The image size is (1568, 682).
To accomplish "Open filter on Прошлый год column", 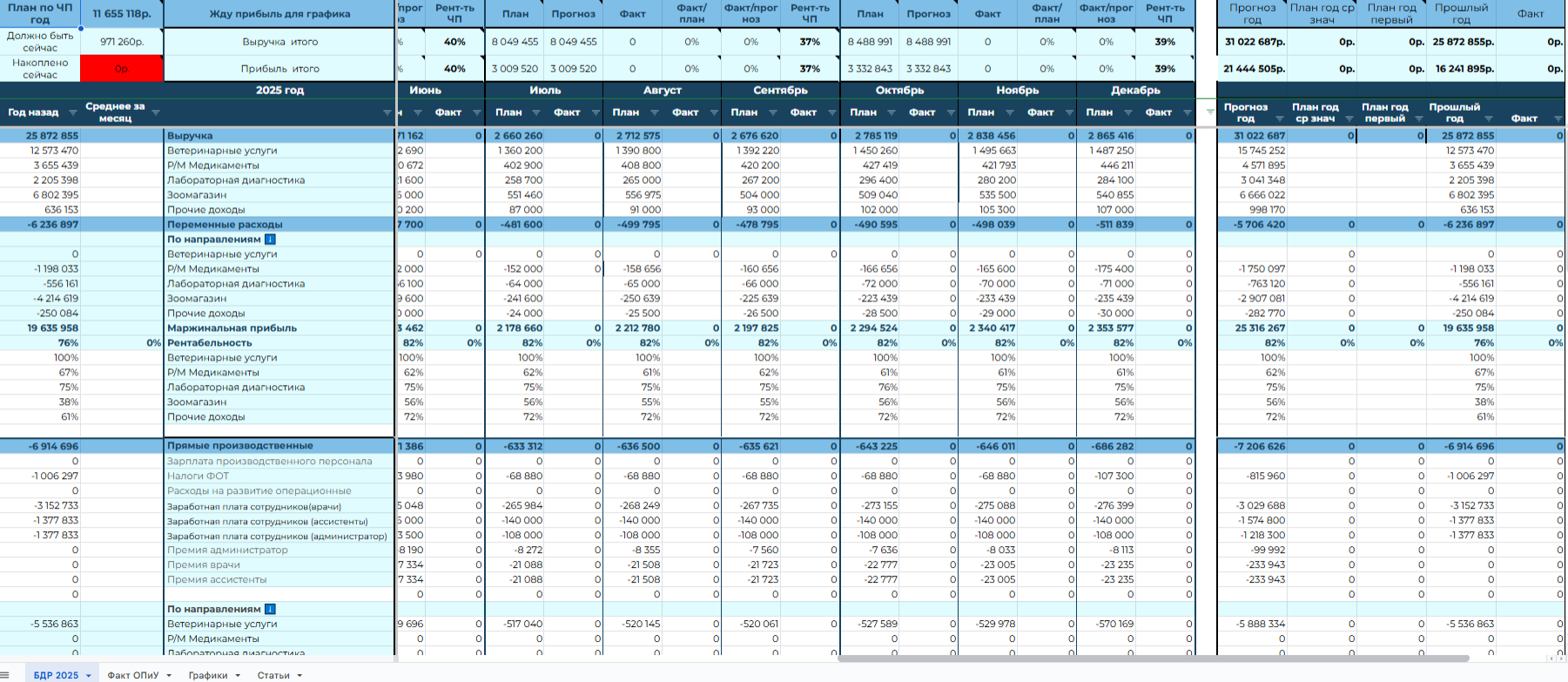I will 1489,118.
